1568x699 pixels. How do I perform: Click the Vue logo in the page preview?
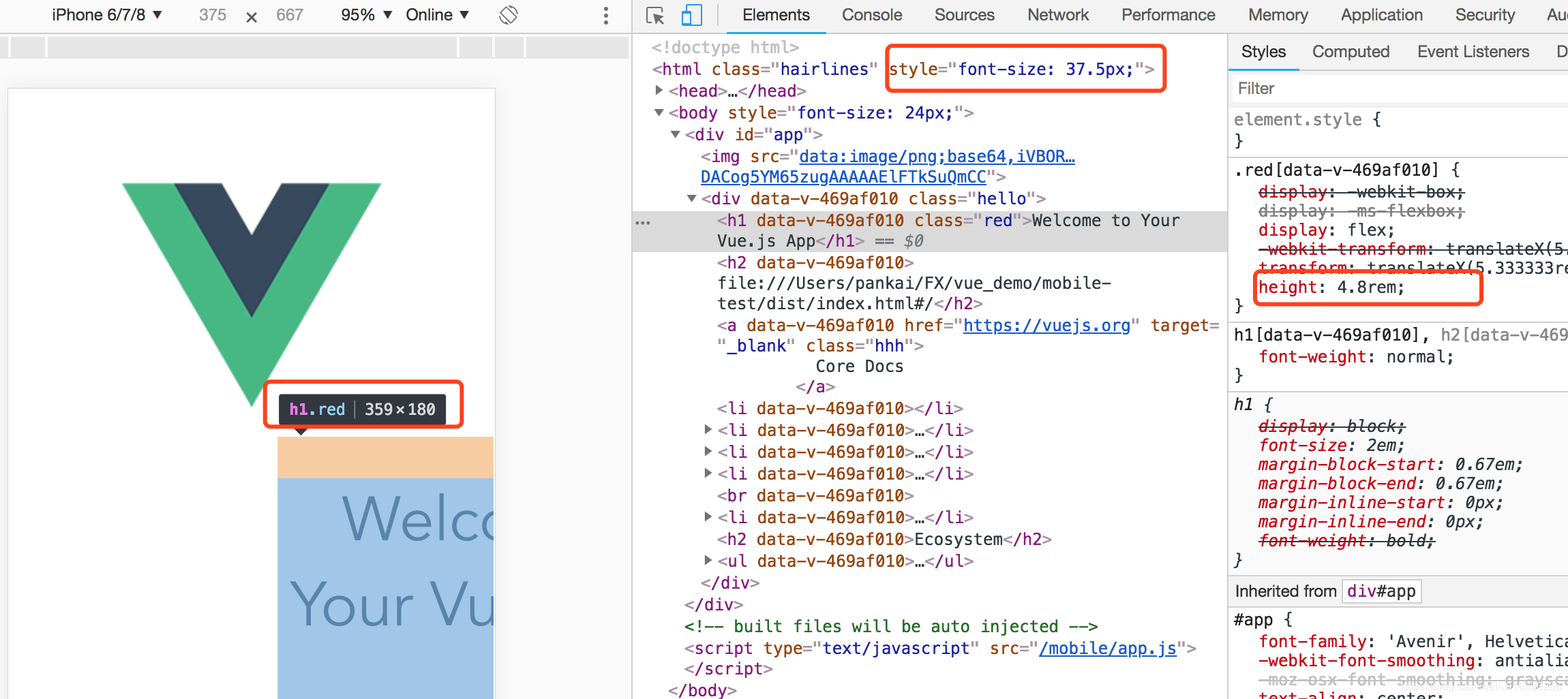252,293
